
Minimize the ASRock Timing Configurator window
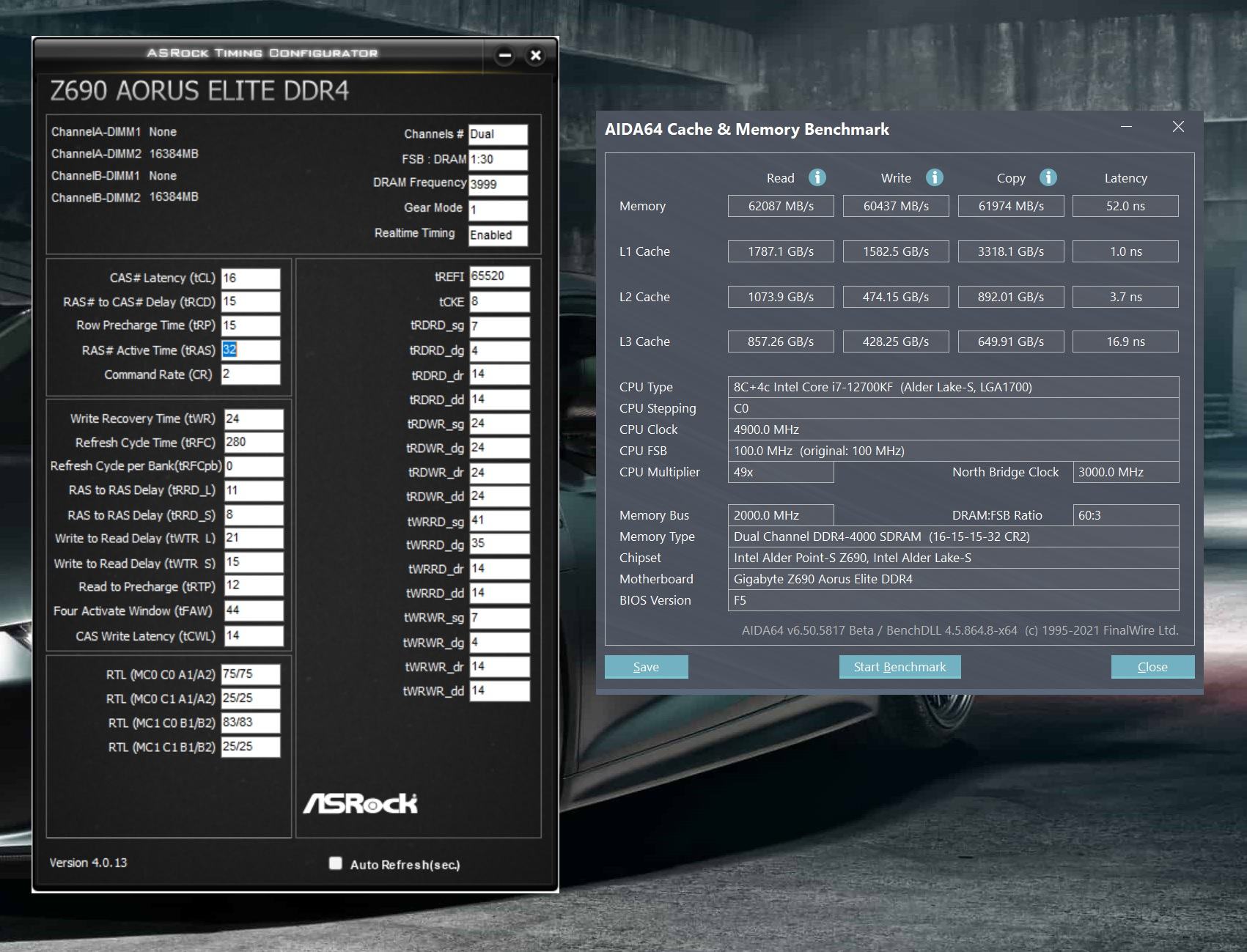point(504,55)
